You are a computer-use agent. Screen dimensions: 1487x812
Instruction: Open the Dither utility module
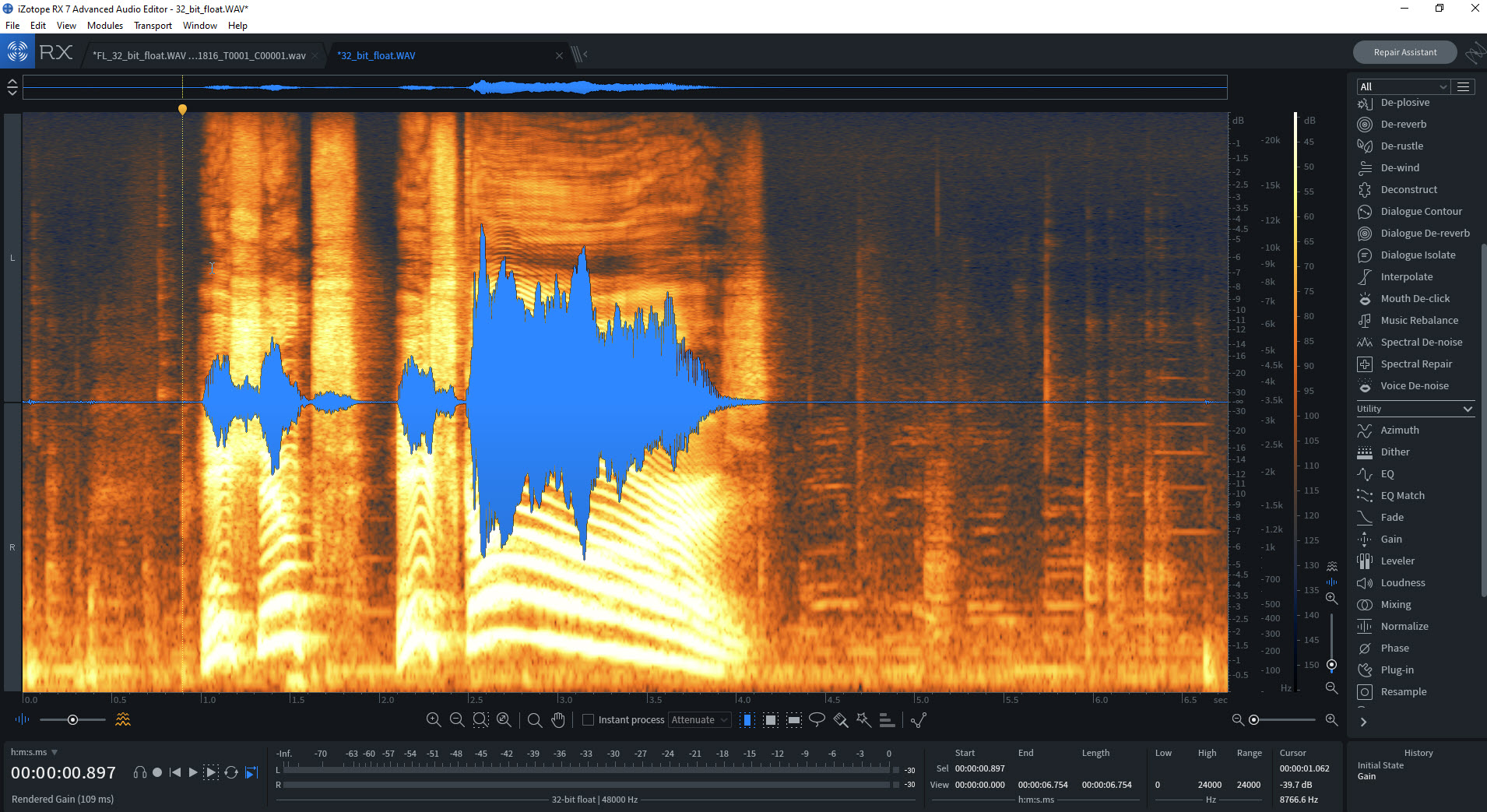(x=1394, y=452)
